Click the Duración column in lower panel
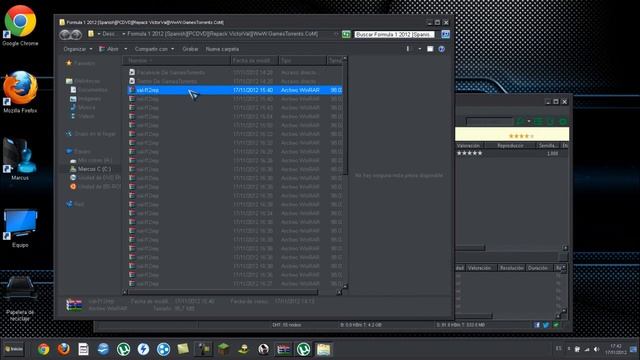Screen dimensions: 640x360 pos(538,268)
